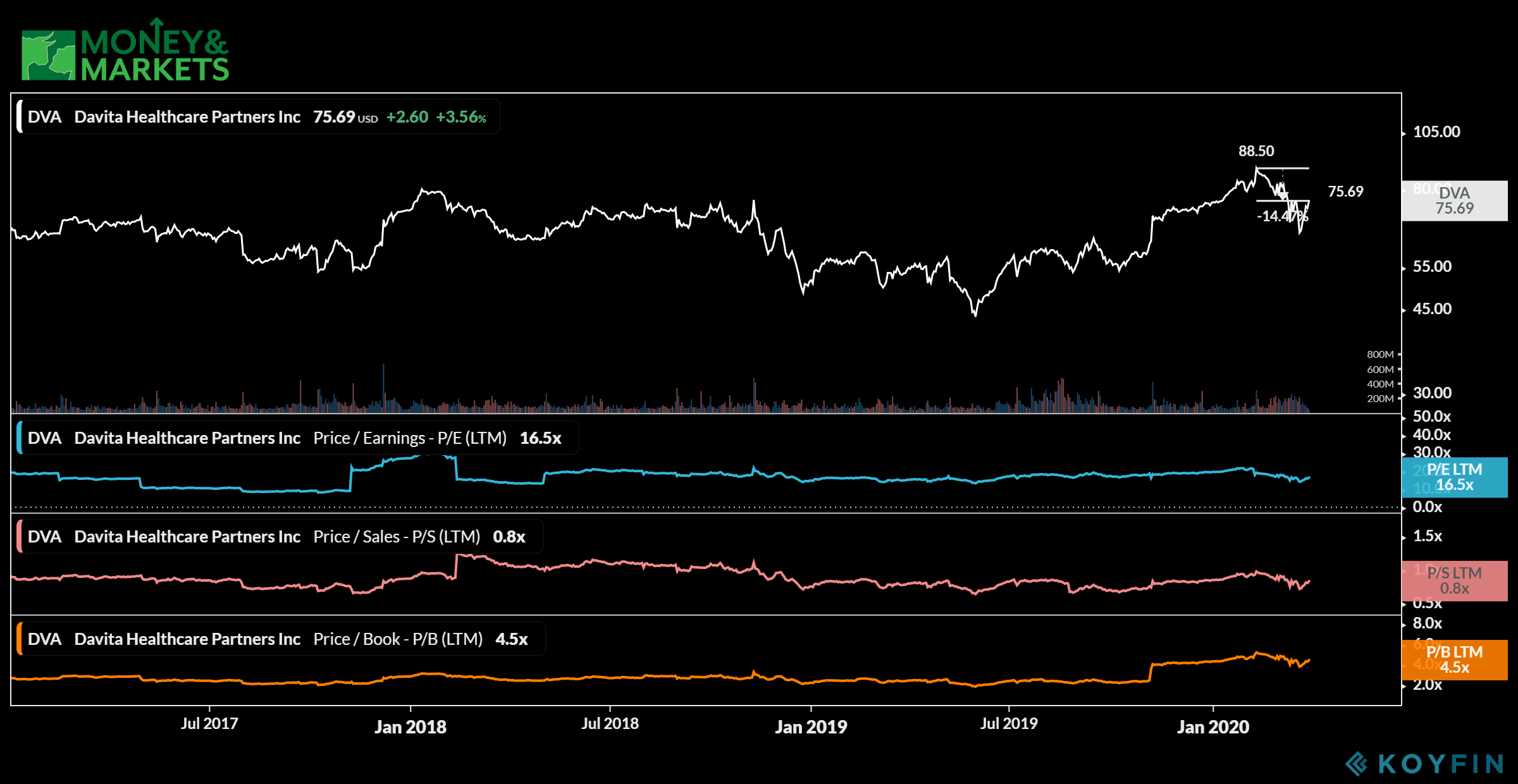1518x784 pixels.
Task: Select the Price / Sales P/S legend label
Action: [x=280, y=537]
